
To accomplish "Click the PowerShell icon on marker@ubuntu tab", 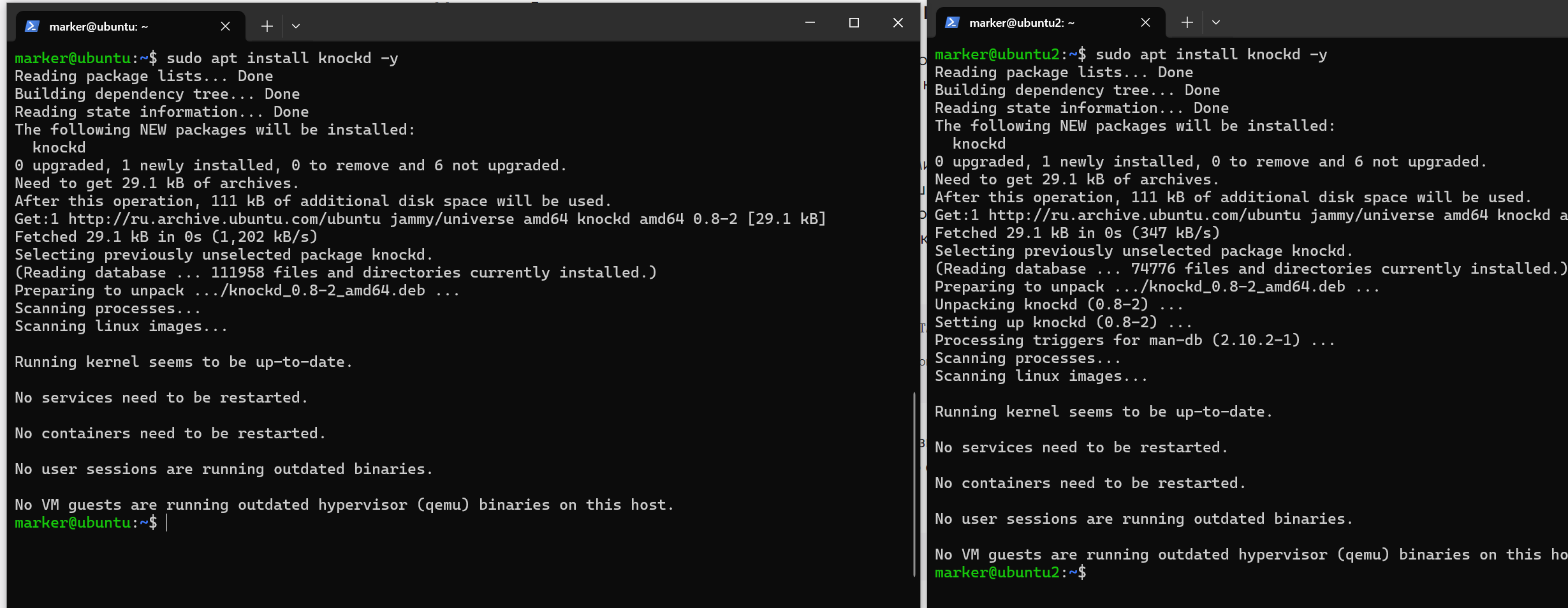I will click(32, 26).
